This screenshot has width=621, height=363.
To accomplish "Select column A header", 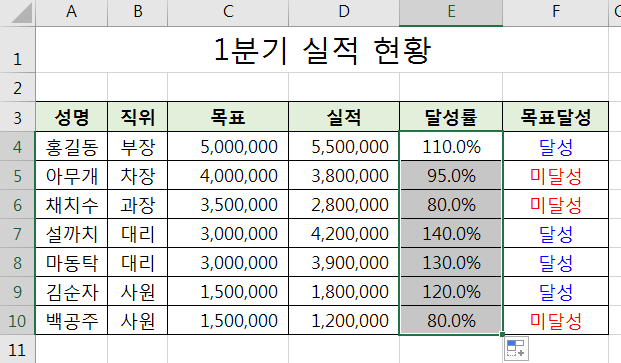I will (71, 13).
